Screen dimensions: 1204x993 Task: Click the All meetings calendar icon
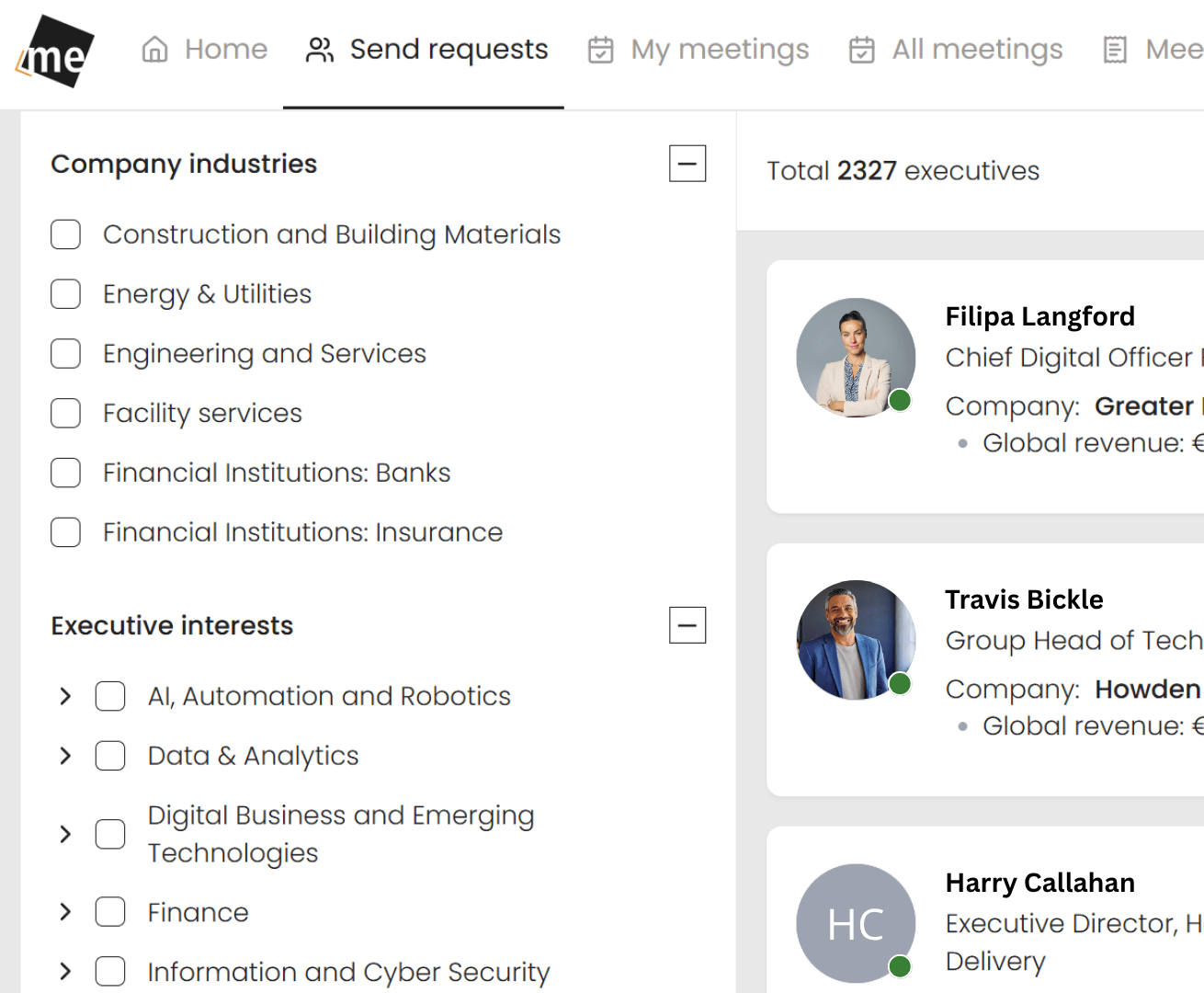click(x=862, y=50)
